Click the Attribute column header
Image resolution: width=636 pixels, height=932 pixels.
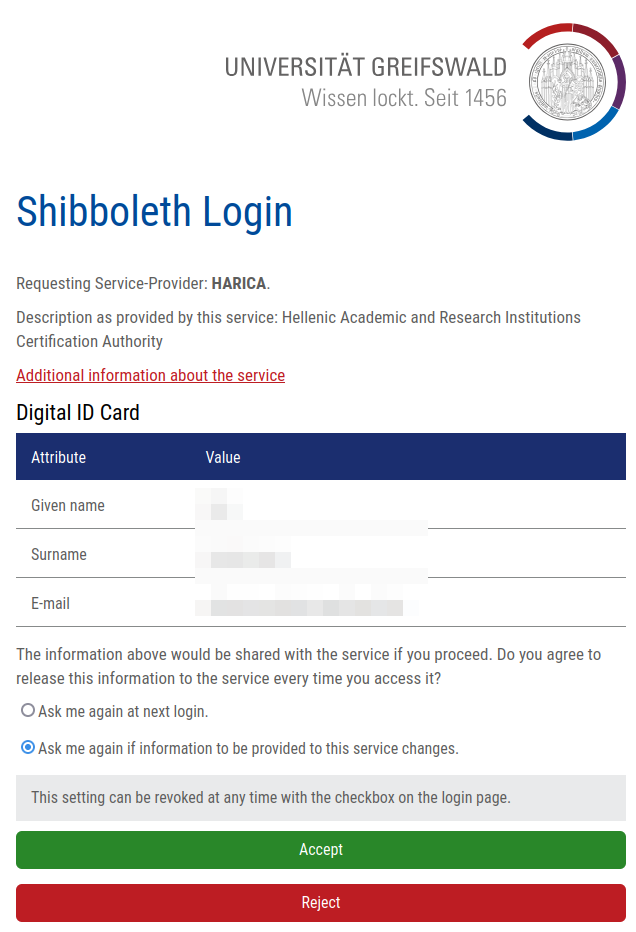(59, 457)
